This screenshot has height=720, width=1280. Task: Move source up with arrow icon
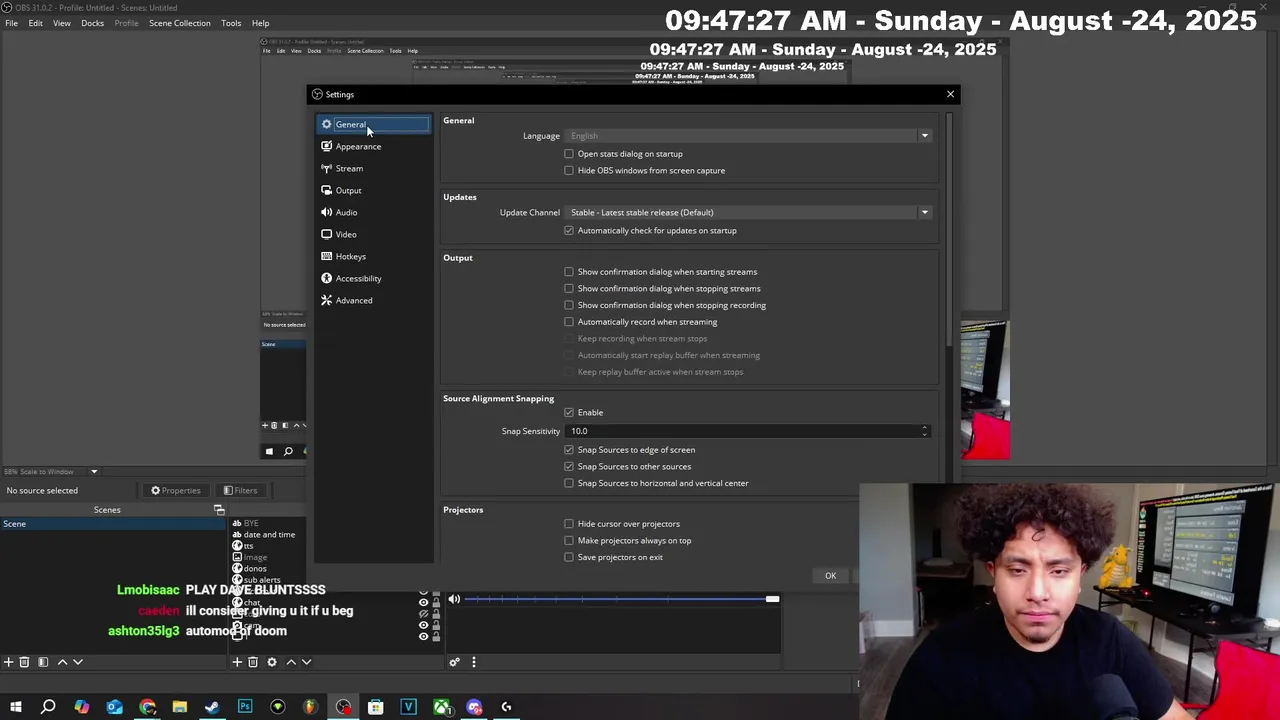pyautogui.click(x=291, y=662)
